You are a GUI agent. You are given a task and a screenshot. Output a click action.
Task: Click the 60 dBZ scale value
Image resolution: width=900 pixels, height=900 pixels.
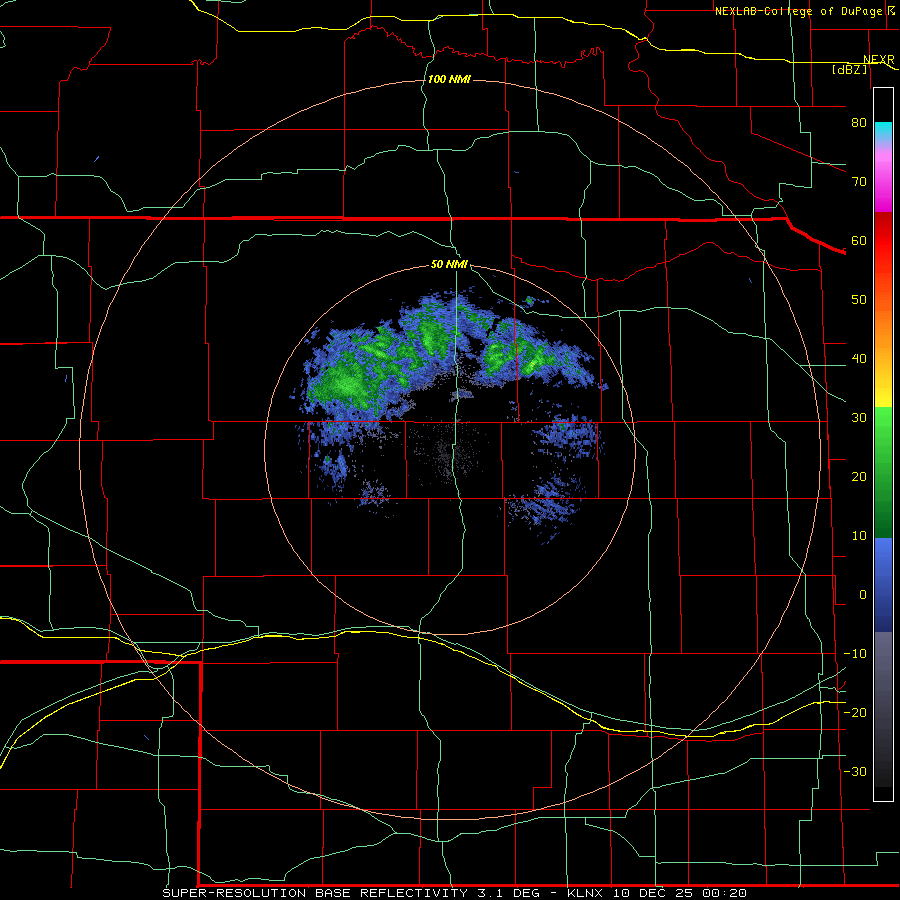tap(859, 240)
